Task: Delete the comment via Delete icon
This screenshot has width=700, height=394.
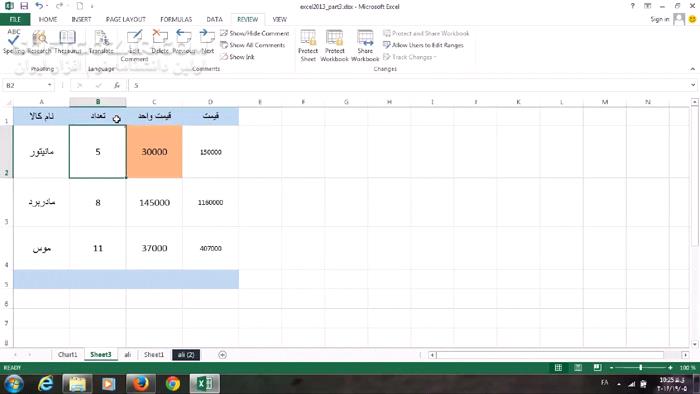Action: [x=160, y=41]
